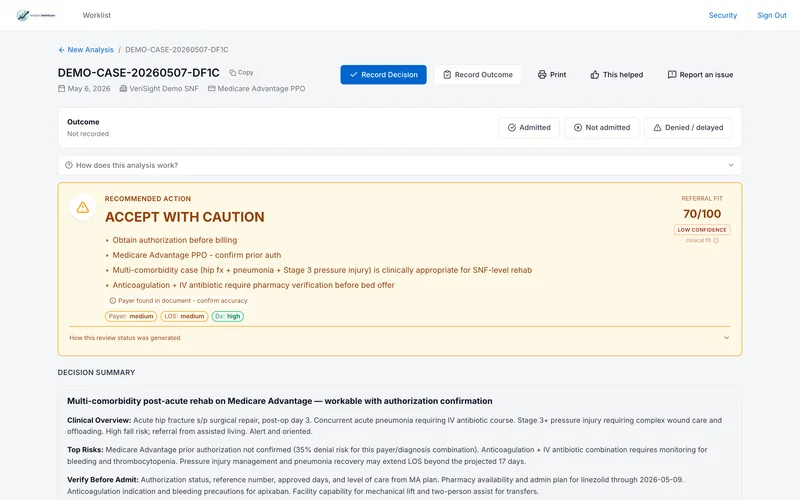Click 'Medicare Advantage PPO - confirm prior auth' bullet
800x500 pixels.
point(196,255)
